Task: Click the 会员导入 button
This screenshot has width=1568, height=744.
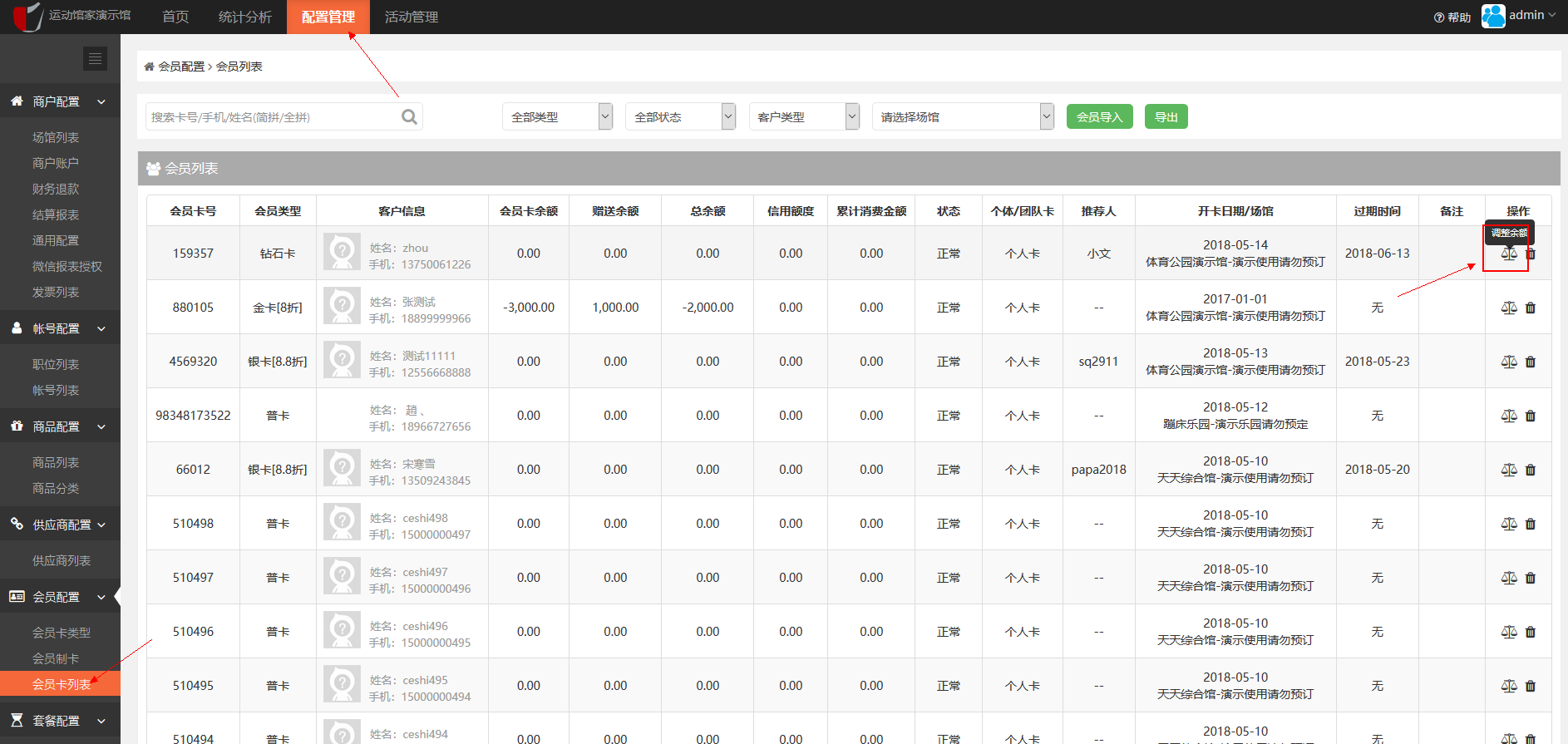Action: click(1099, 117)
